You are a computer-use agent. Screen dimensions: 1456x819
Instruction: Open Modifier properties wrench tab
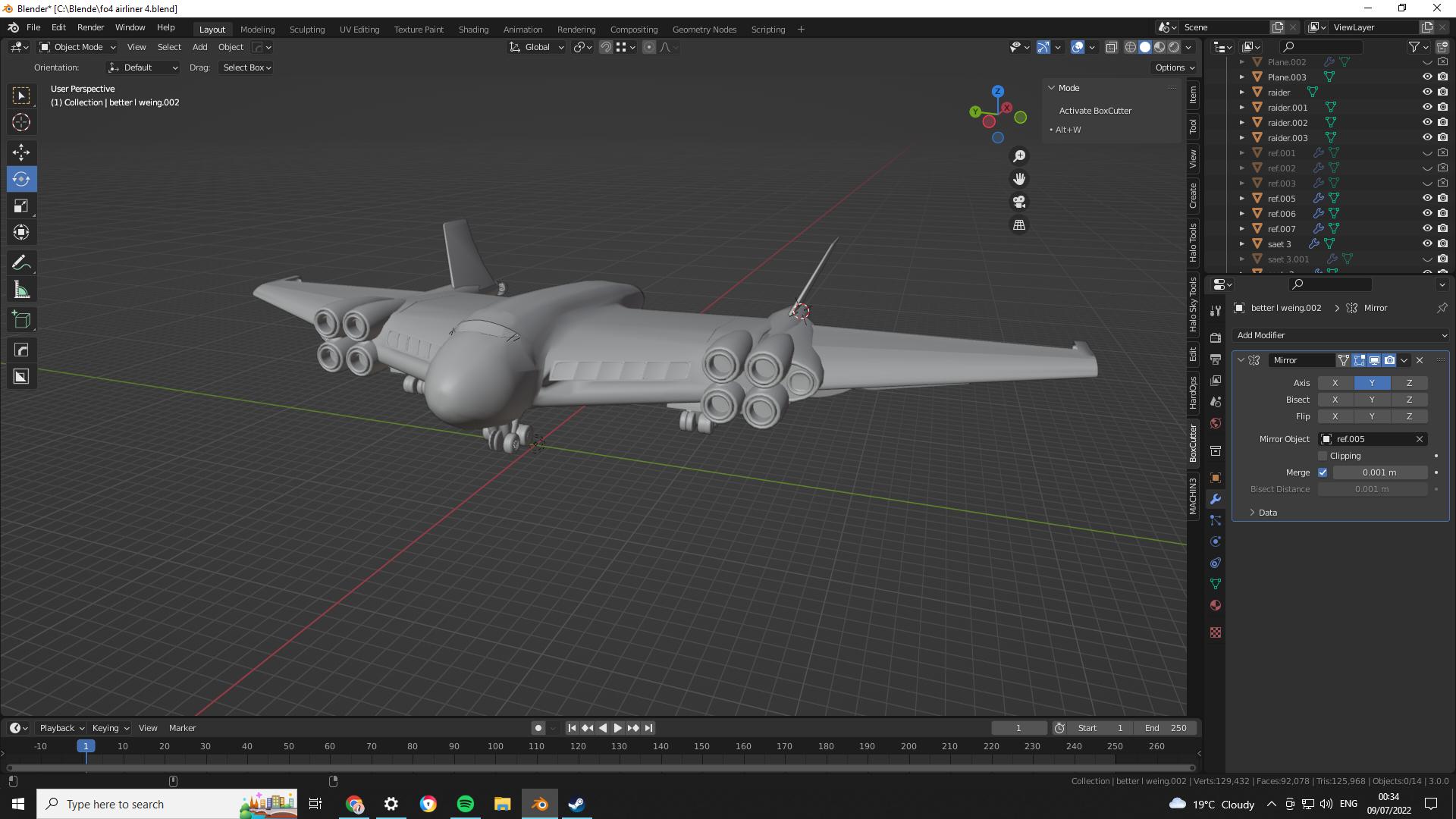point(1216,499)
